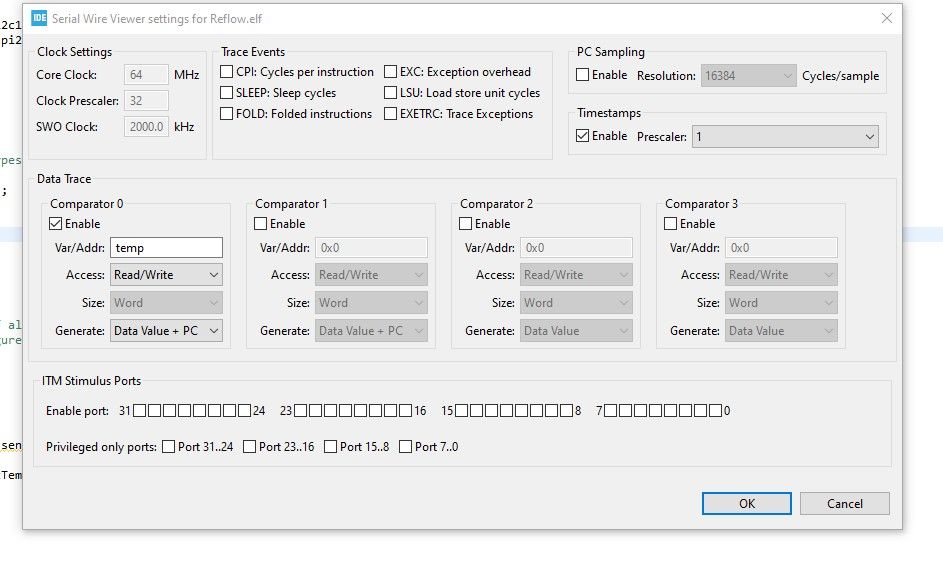The width and height of the screenshot is (943, 564).
Task: Enable PC Sampling checkbox
Action: click(583, 75)
